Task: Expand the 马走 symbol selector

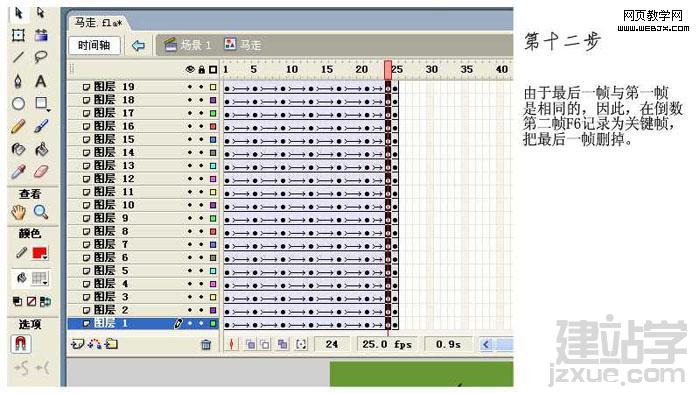Action: coord(243,45)
